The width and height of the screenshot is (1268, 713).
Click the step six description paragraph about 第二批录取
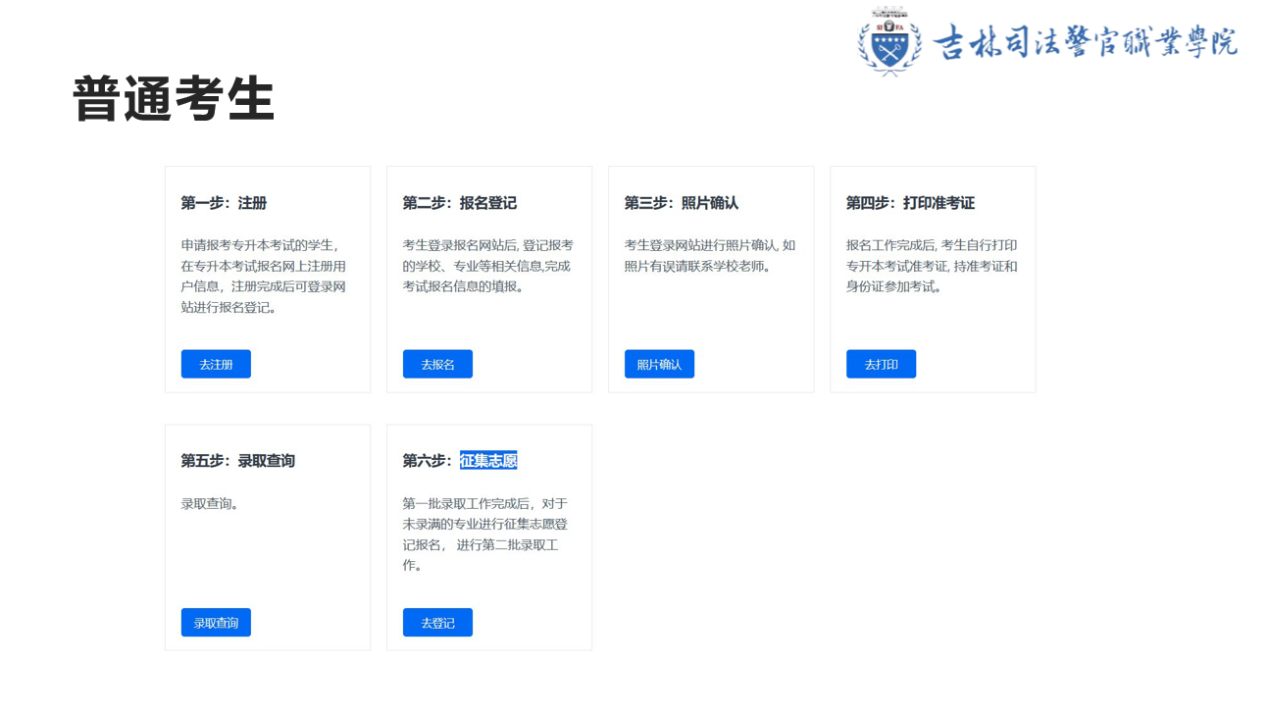coord(486,534)
